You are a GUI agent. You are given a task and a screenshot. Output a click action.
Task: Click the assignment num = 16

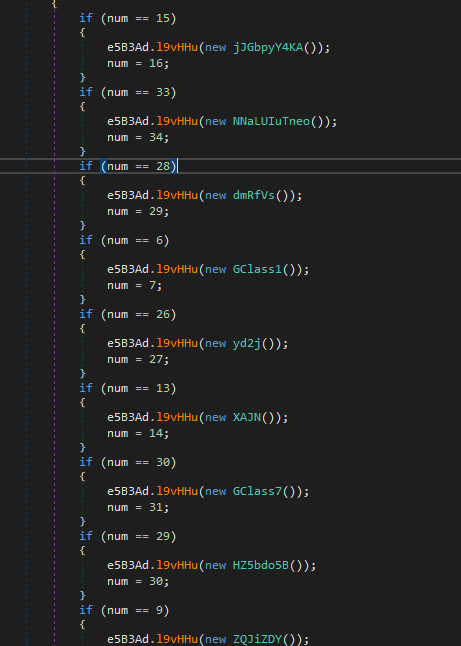coord(138,63)
